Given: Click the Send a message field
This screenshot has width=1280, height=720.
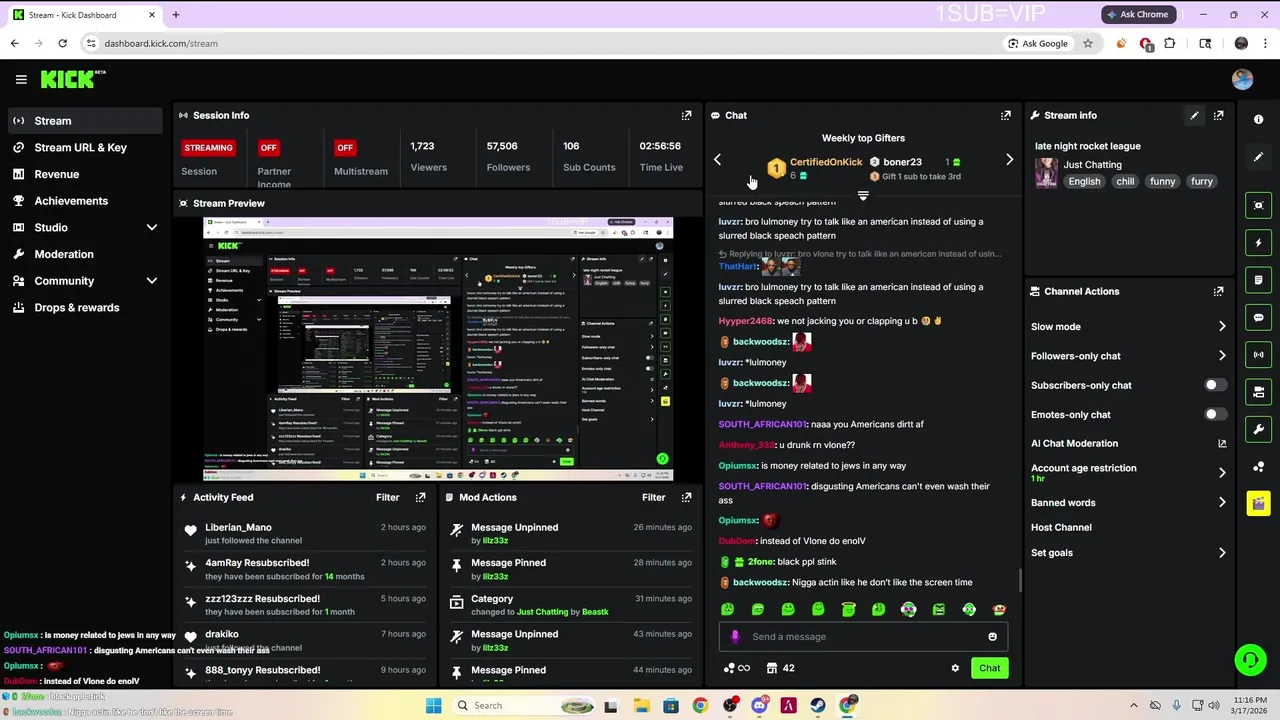Looking at the screenshot, I should click(x=865, y=637).
